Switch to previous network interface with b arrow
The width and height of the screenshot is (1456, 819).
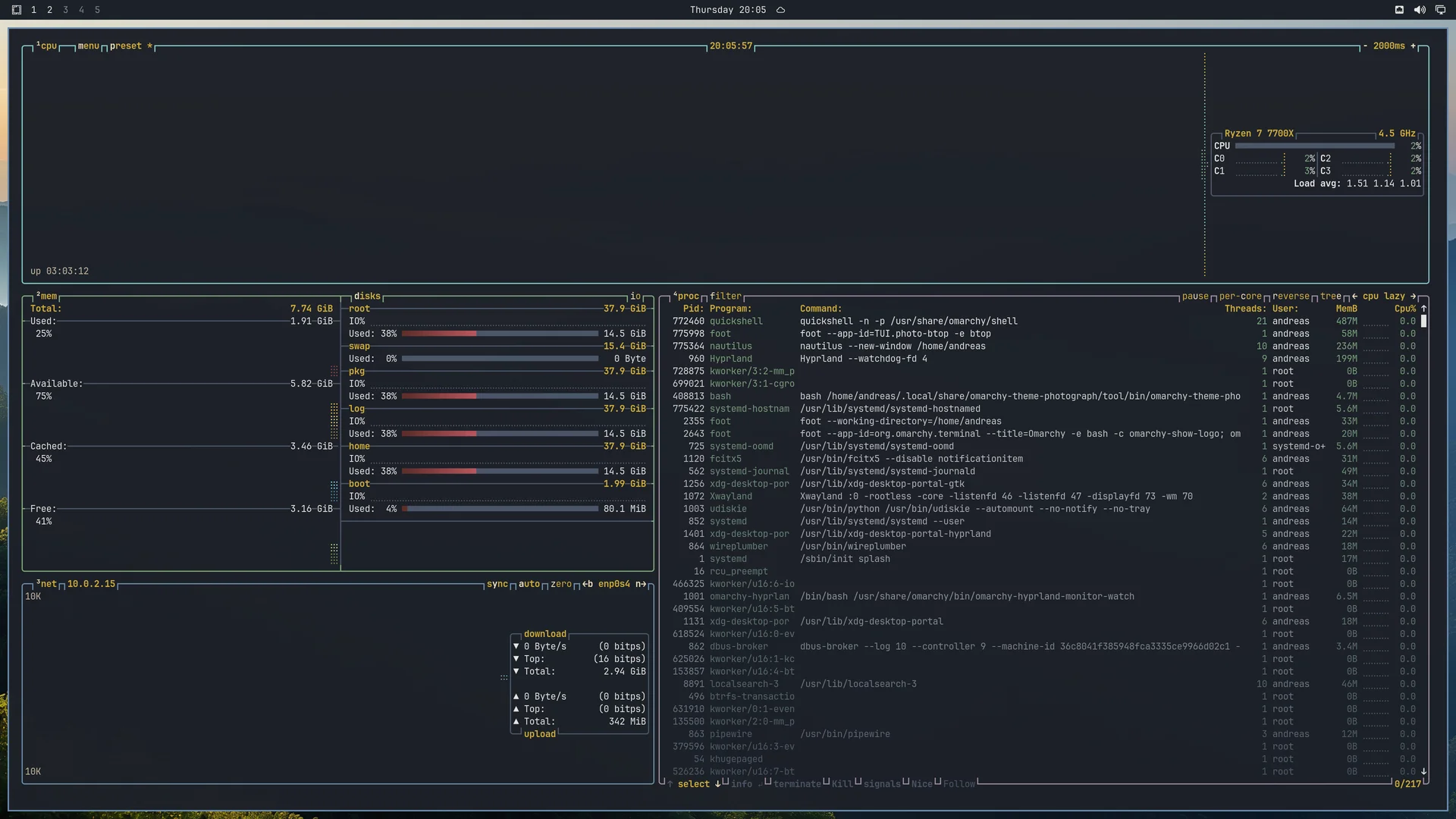click(588, 584)
